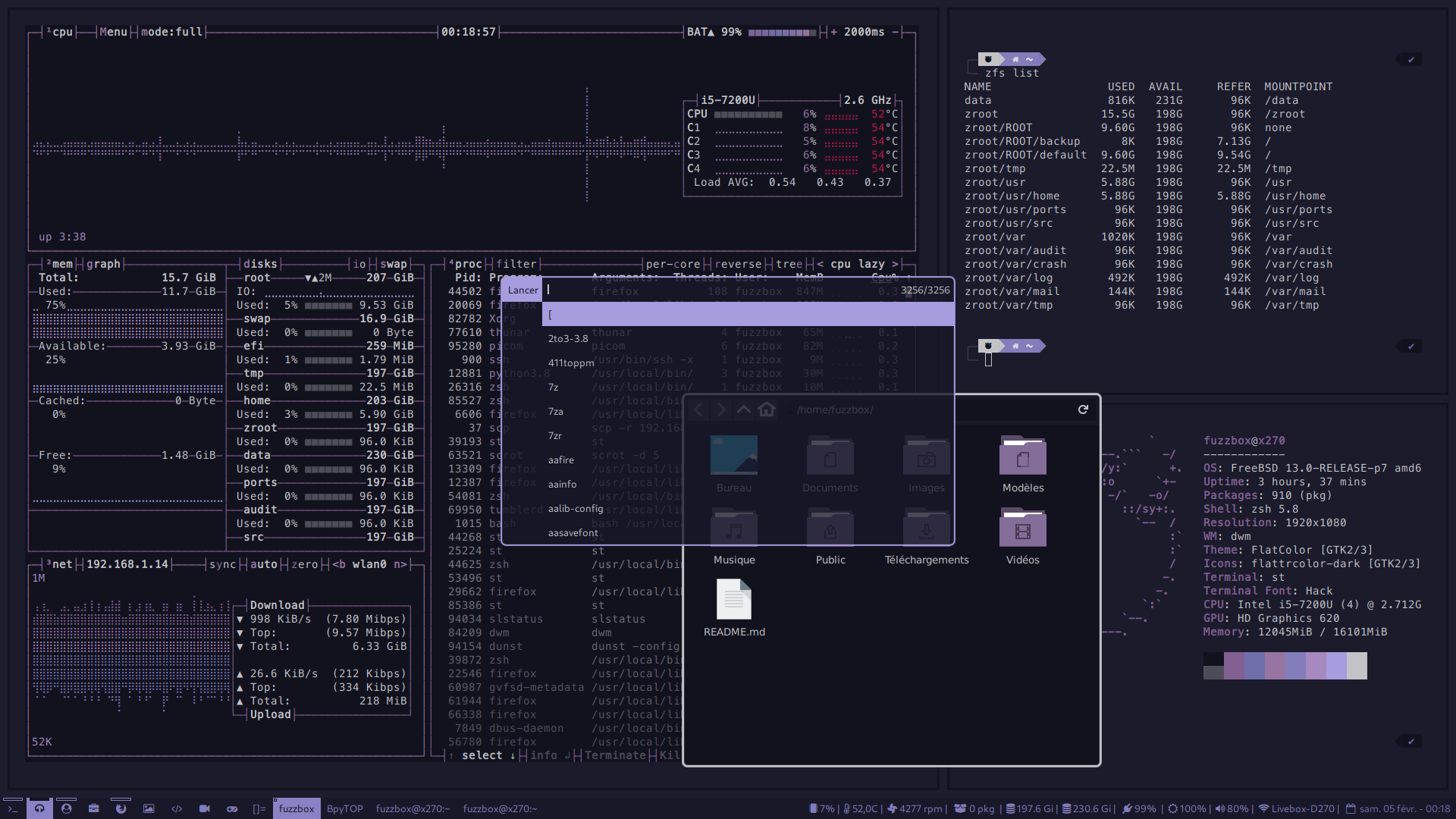Switch to the headphones tag in the bar

[39, 808]
